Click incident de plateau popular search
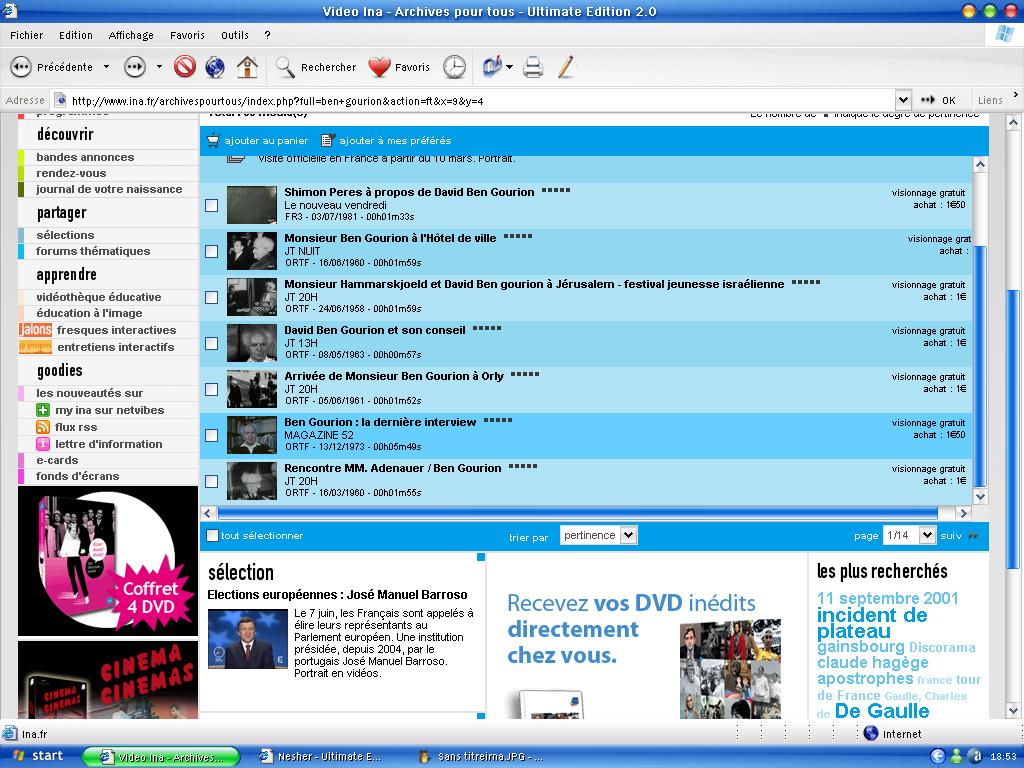Screen dimensions: 1024x768 (x=872, y=623)
